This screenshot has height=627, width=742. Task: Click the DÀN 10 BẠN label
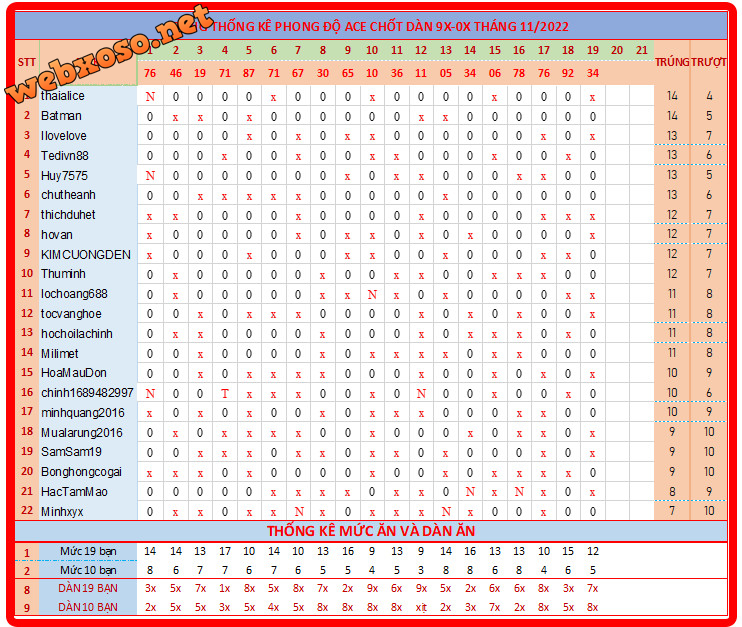coord(88,607)
